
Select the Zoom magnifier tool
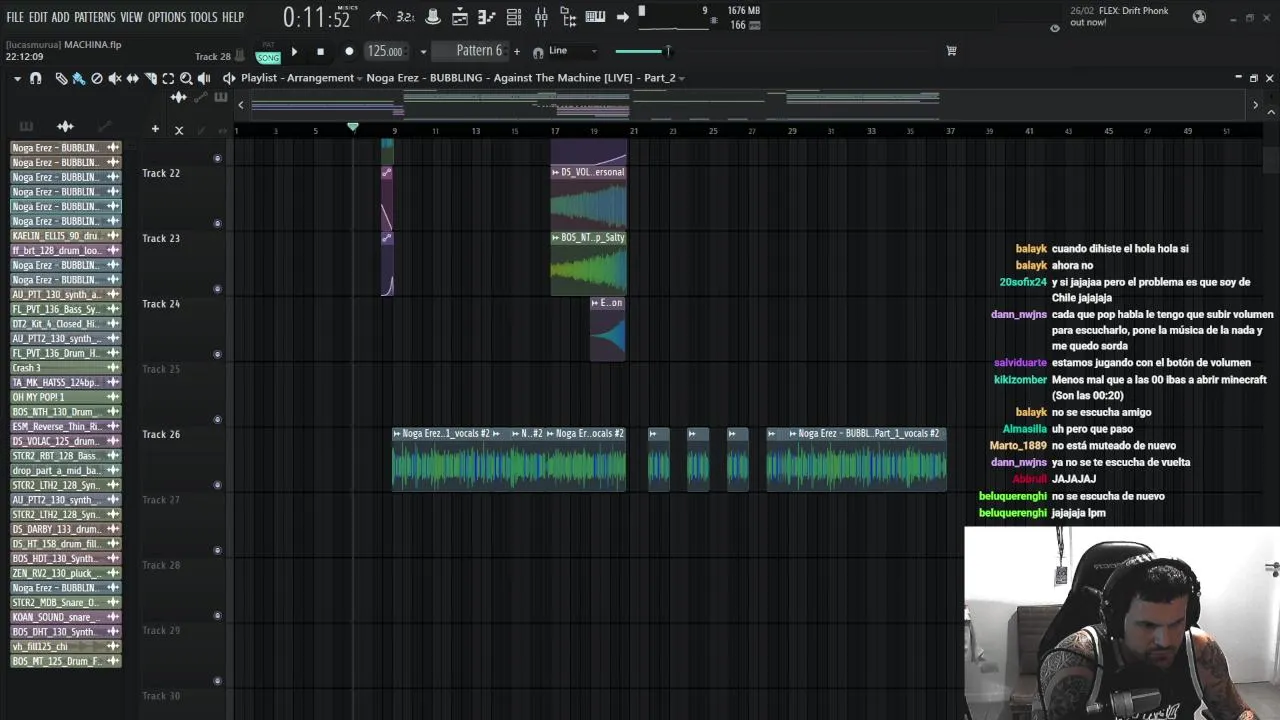point(186,78)
